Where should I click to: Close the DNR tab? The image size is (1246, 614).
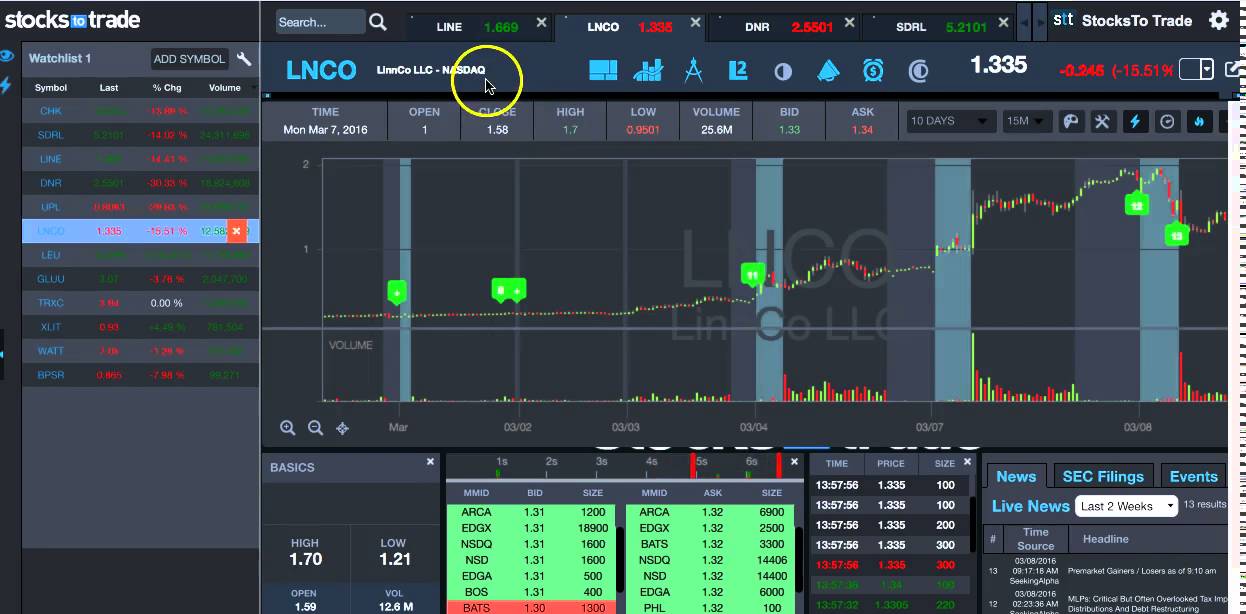click(850, 22)
